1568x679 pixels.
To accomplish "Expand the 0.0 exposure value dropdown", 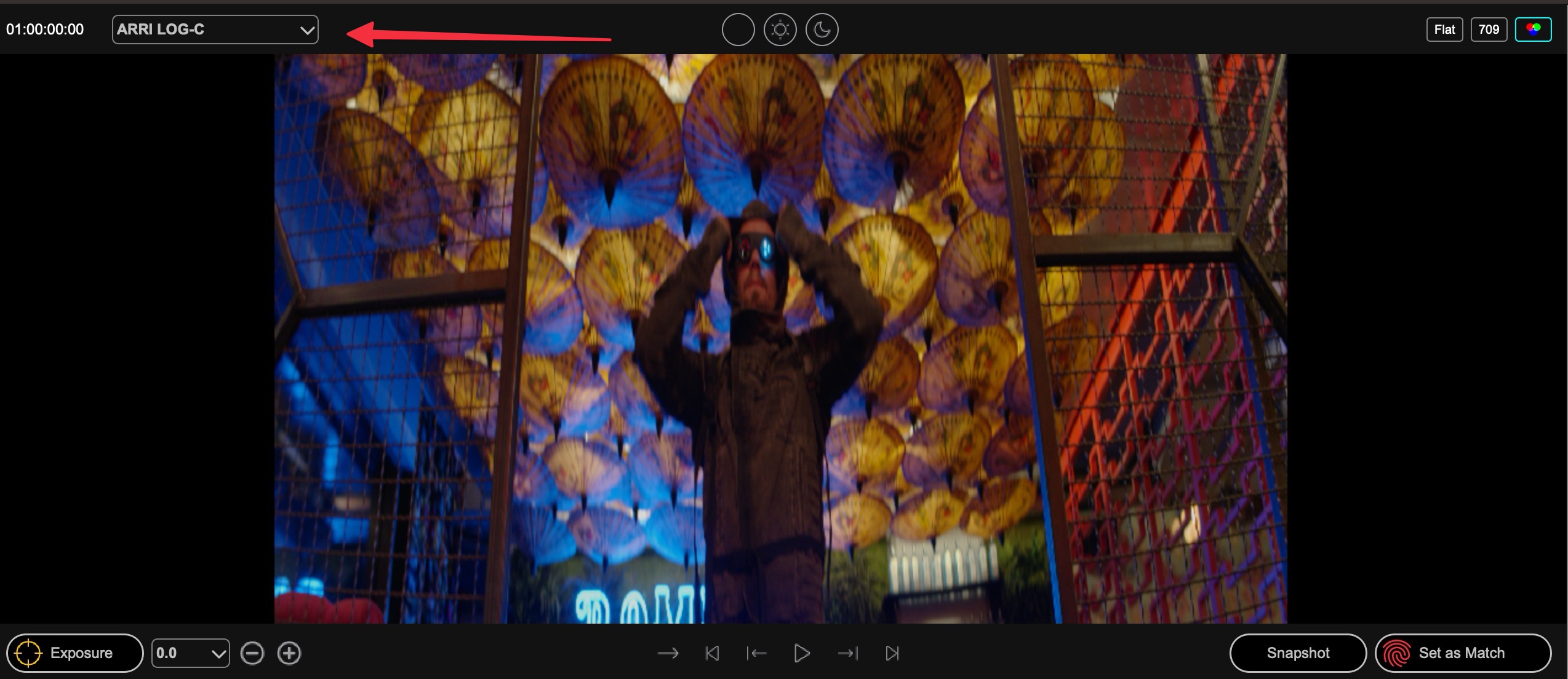I will pos(190,653).
